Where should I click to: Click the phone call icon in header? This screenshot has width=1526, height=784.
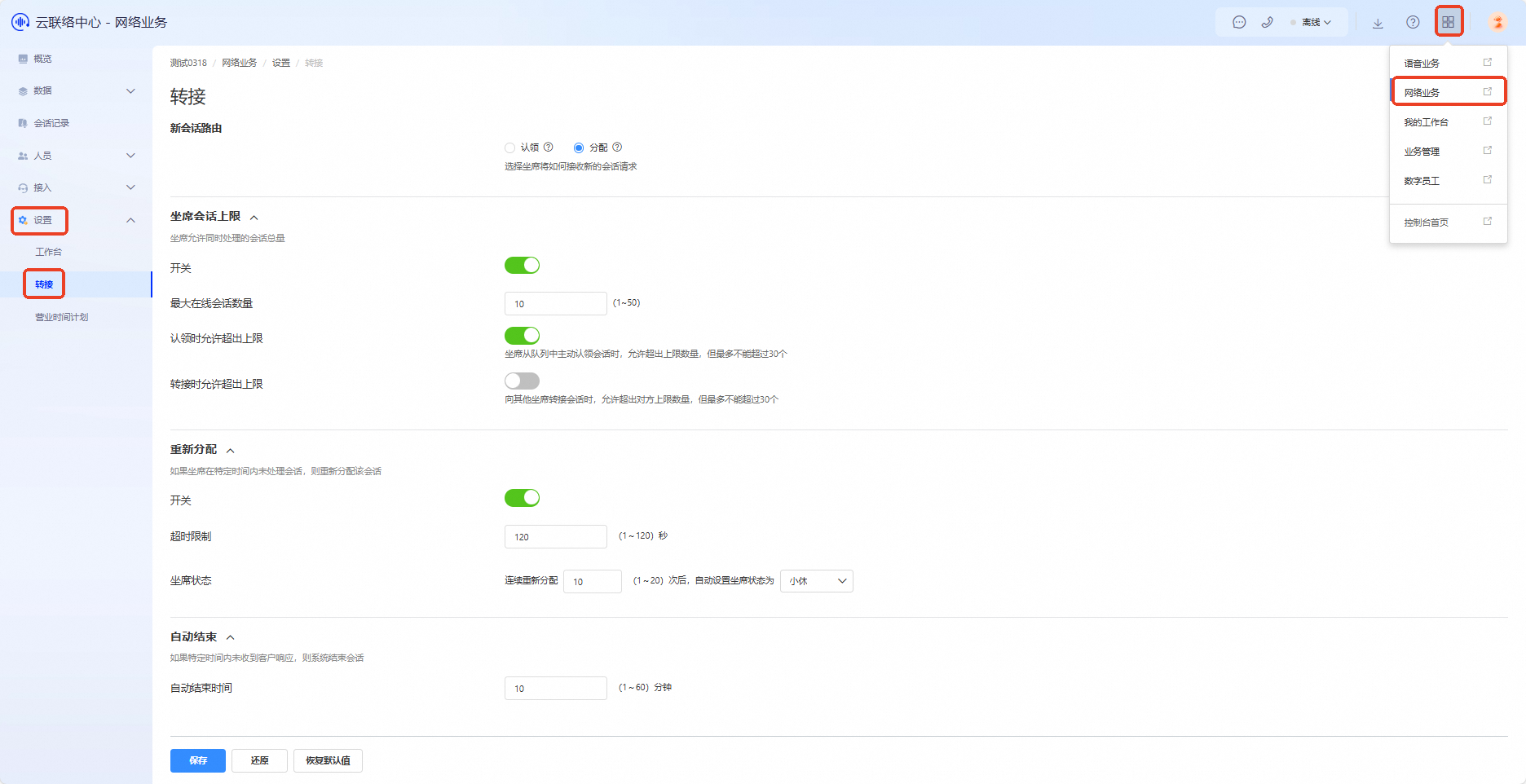coord(1267,23)
